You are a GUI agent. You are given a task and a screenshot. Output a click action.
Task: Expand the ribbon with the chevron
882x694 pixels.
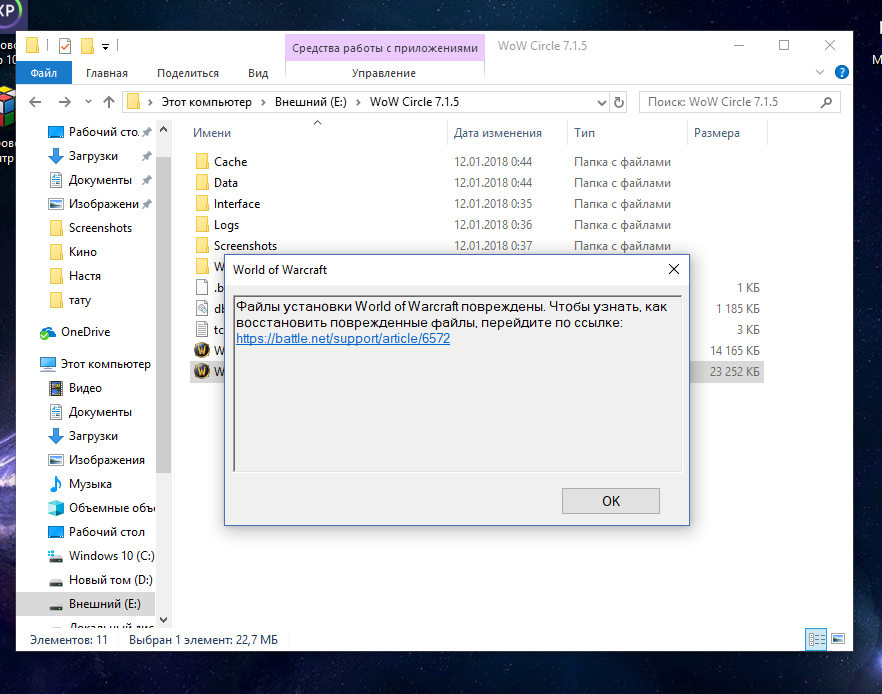822,73
